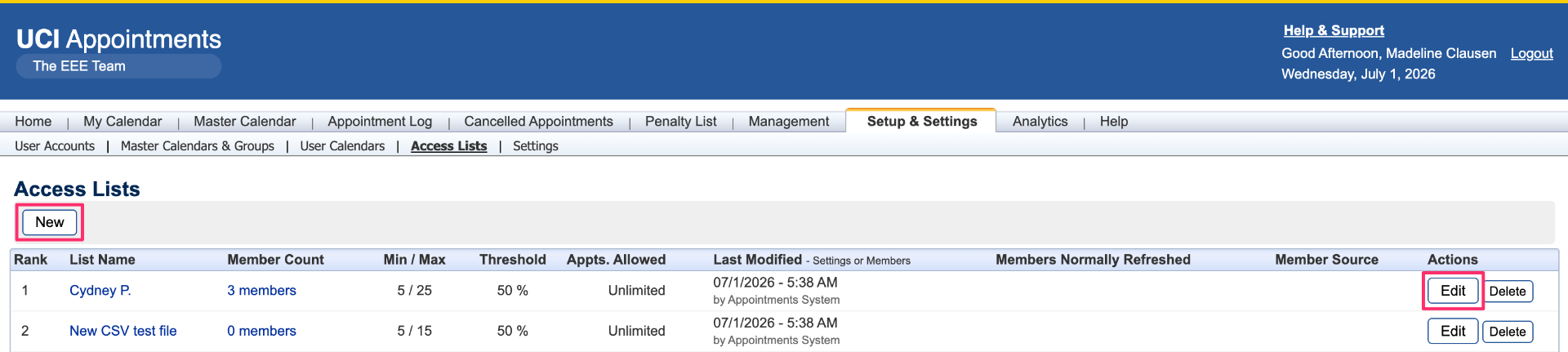Click the Wednesday, July 1, 2026 date
This screenshot has height=352, width=1568.
click(x=1358, y=74)
